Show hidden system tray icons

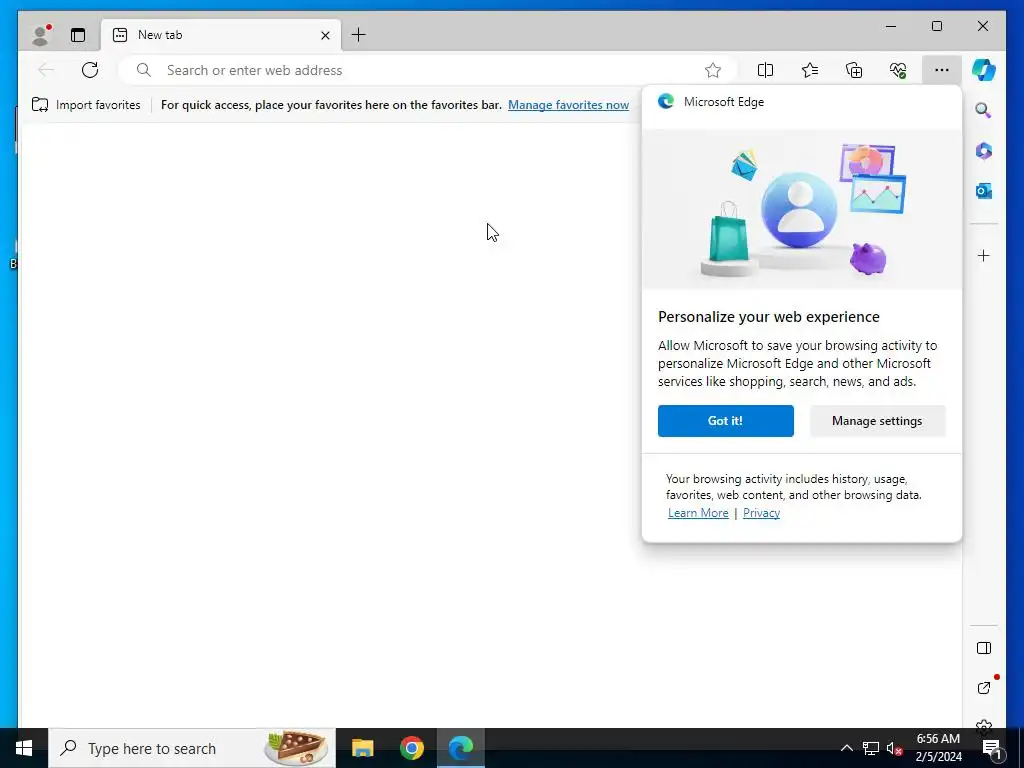coord(846,748)
